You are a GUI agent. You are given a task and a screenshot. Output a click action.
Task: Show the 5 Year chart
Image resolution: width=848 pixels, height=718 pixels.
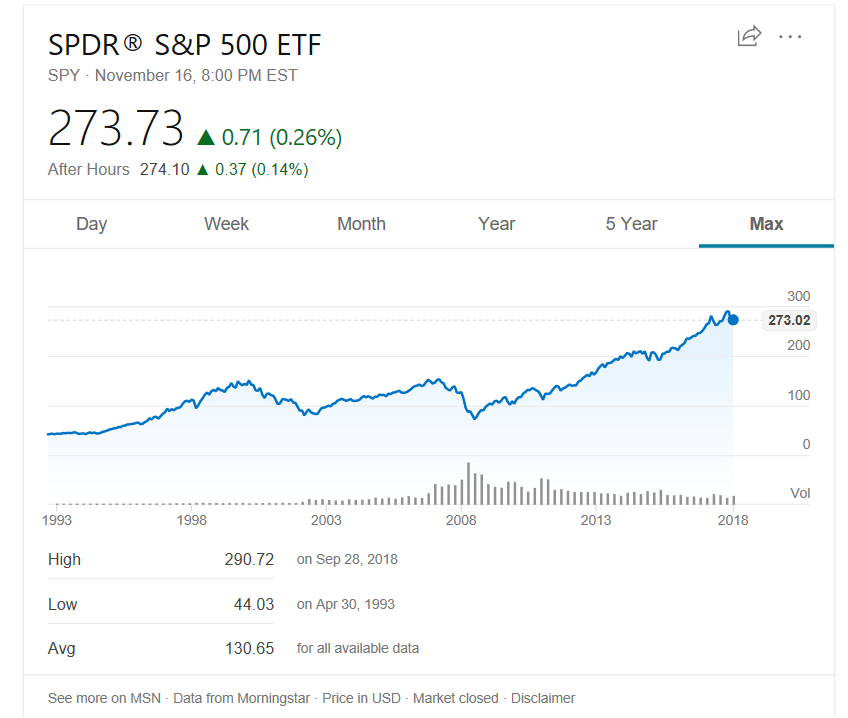pyautogui.click(x=631, y=224)
